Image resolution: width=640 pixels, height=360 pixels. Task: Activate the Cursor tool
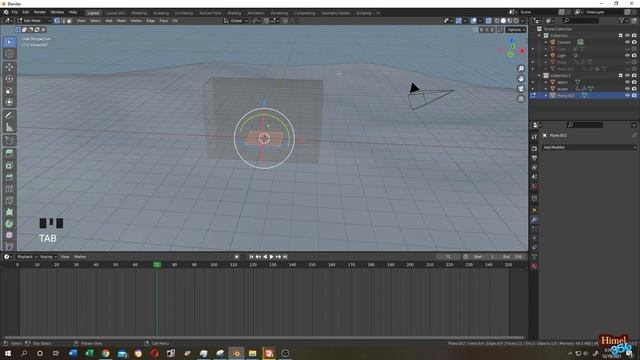[9, 54]
